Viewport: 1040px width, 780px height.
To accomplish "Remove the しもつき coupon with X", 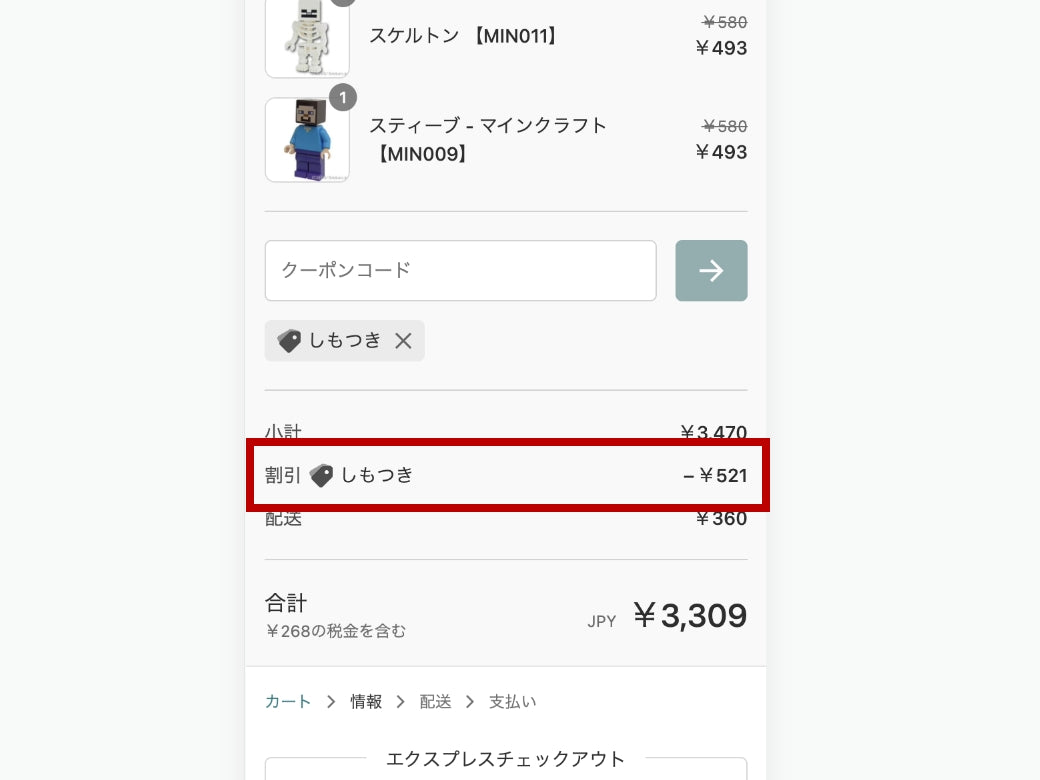I will pos(403,341).
